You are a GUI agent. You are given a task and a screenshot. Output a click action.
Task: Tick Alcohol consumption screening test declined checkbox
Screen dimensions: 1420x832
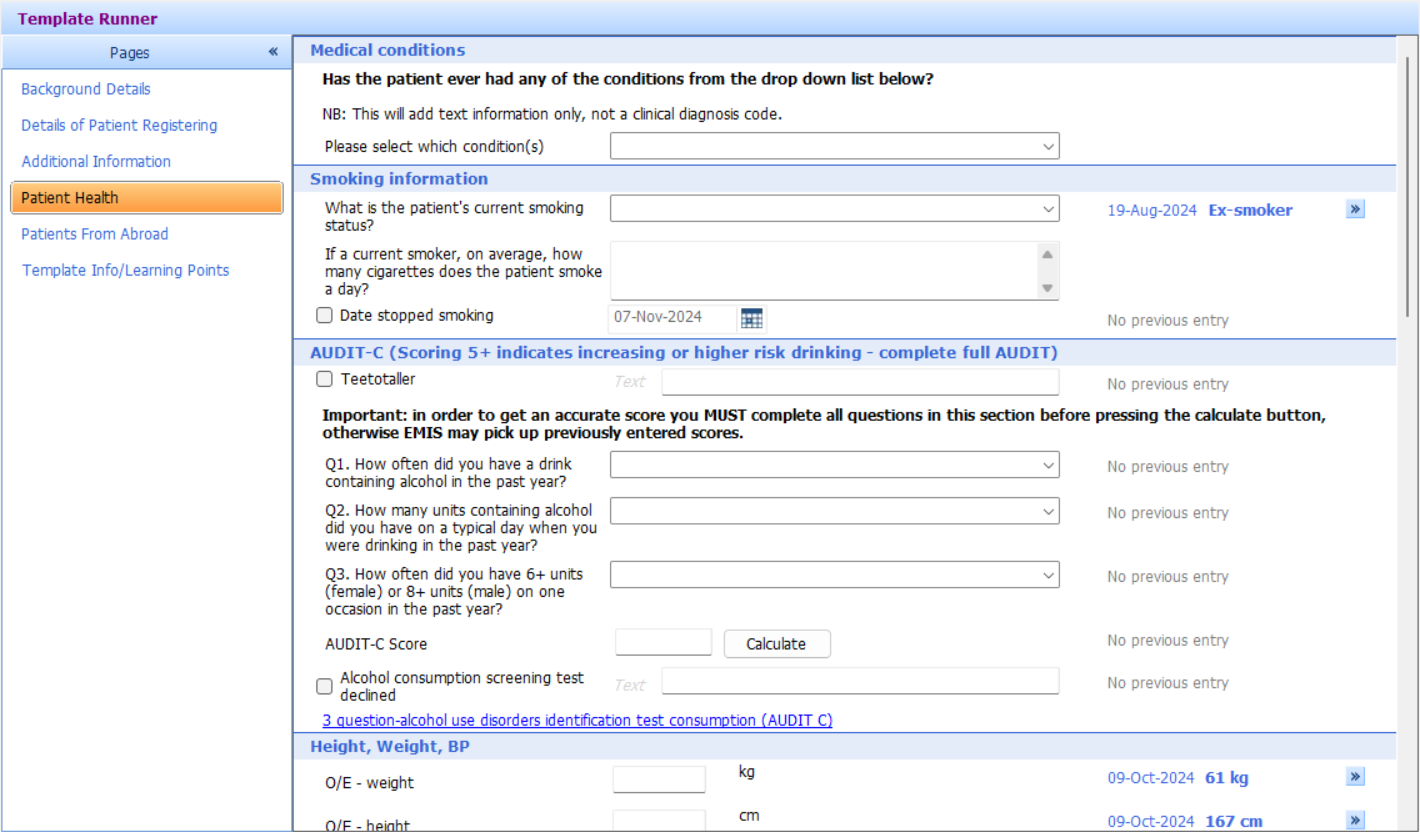[324, 686]
